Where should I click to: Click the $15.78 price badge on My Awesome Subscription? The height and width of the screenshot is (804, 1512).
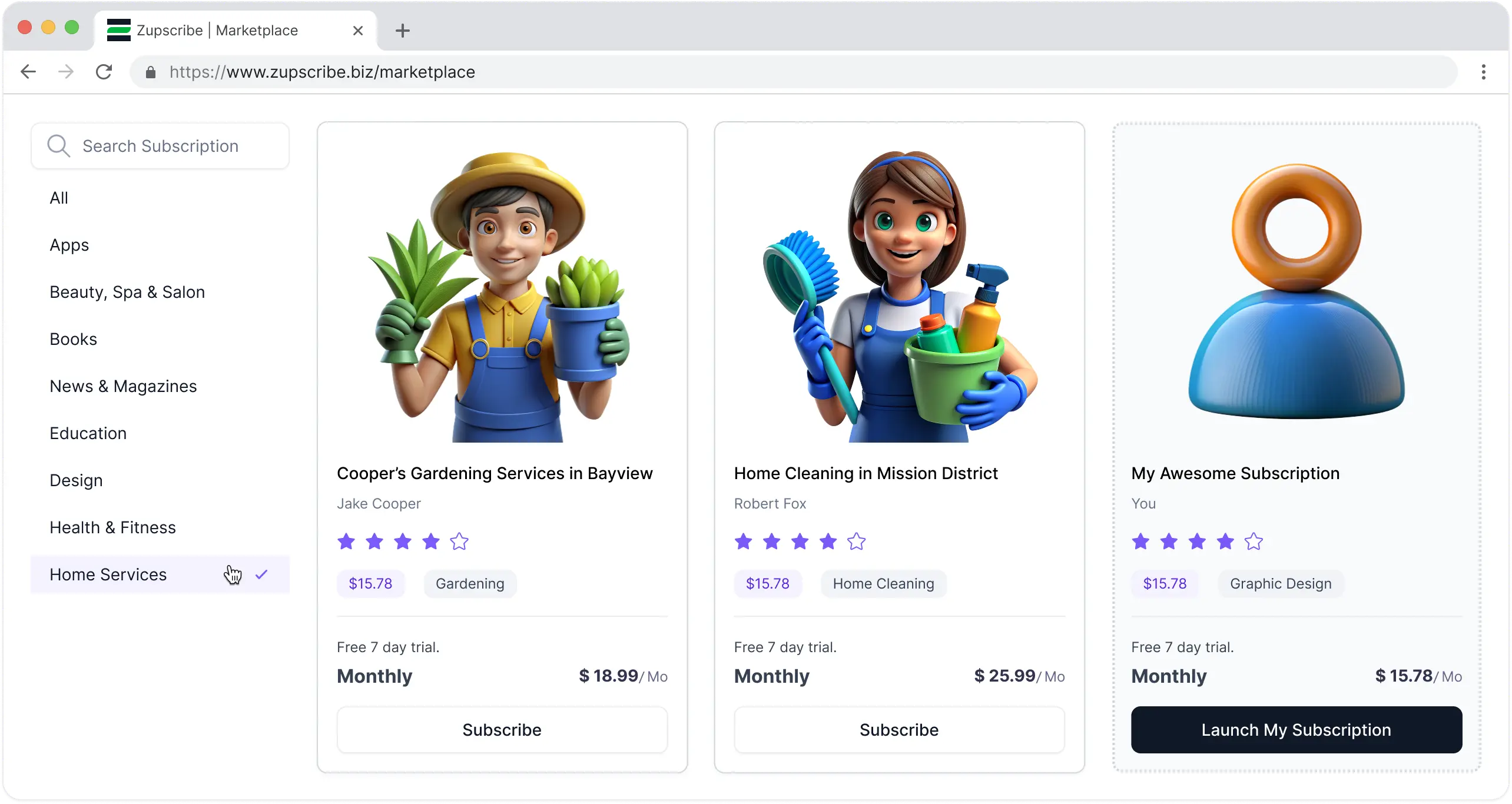pyautogui.click(x=1164, y=583)
